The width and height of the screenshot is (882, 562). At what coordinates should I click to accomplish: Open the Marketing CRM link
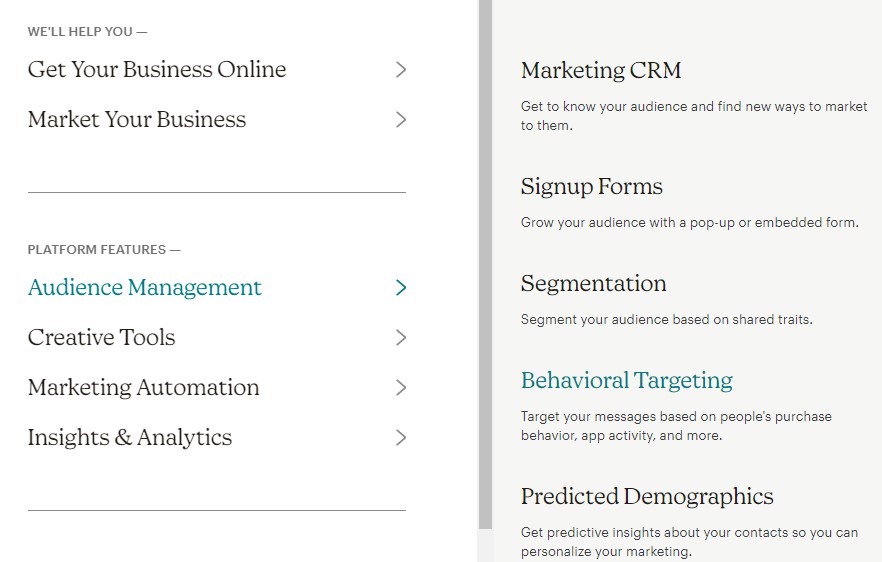(601, 70)
